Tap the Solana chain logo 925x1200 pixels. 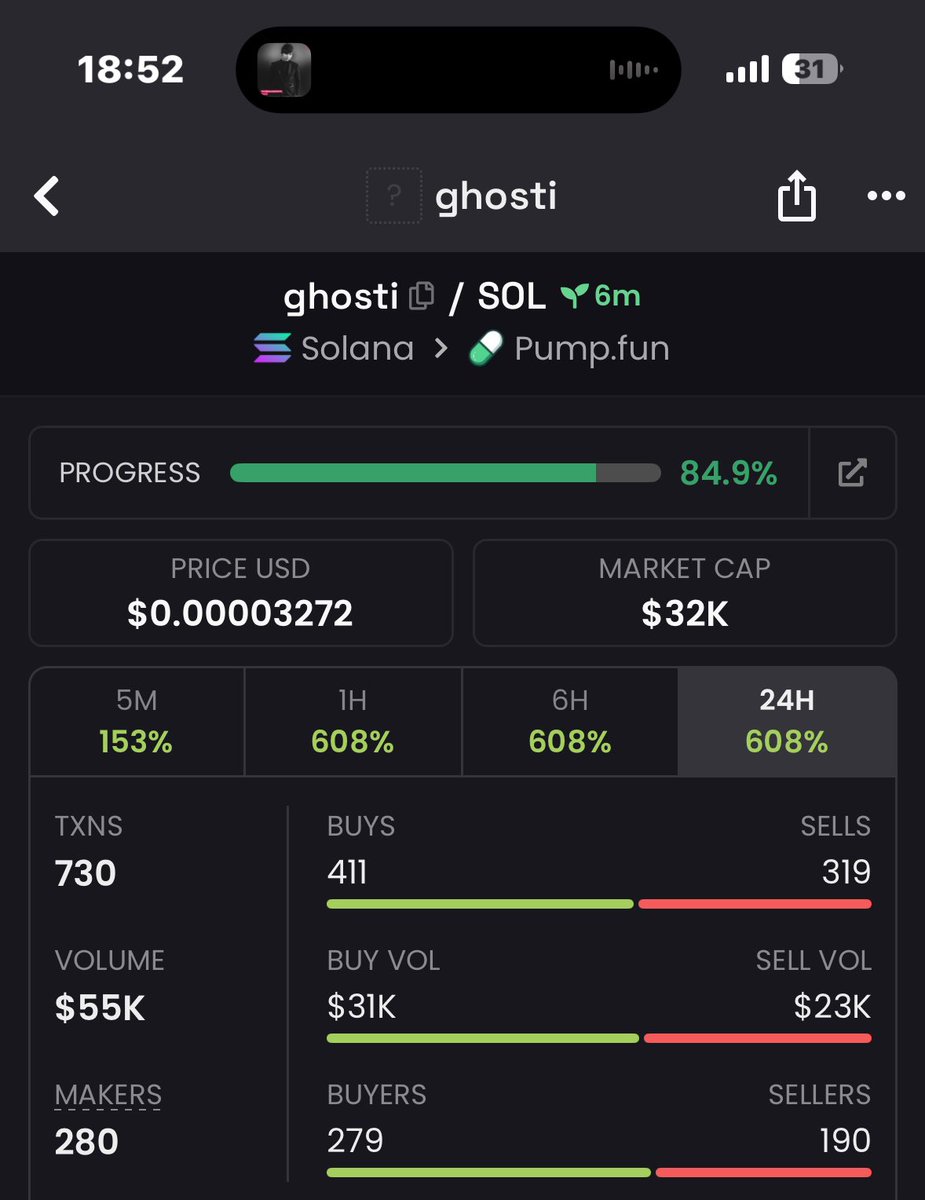(x=272, y=348)
